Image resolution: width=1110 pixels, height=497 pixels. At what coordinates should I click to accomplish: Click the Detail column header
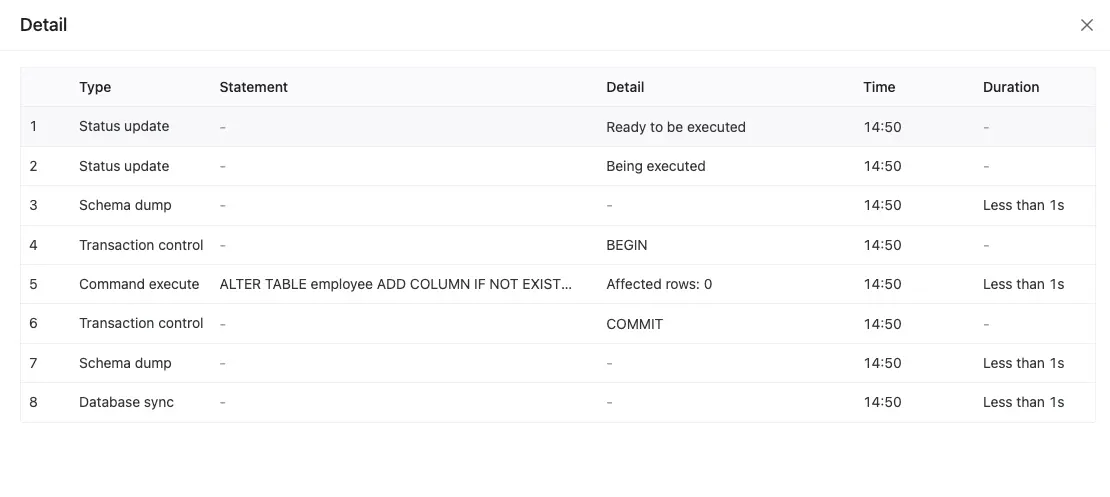coord(625,87)
